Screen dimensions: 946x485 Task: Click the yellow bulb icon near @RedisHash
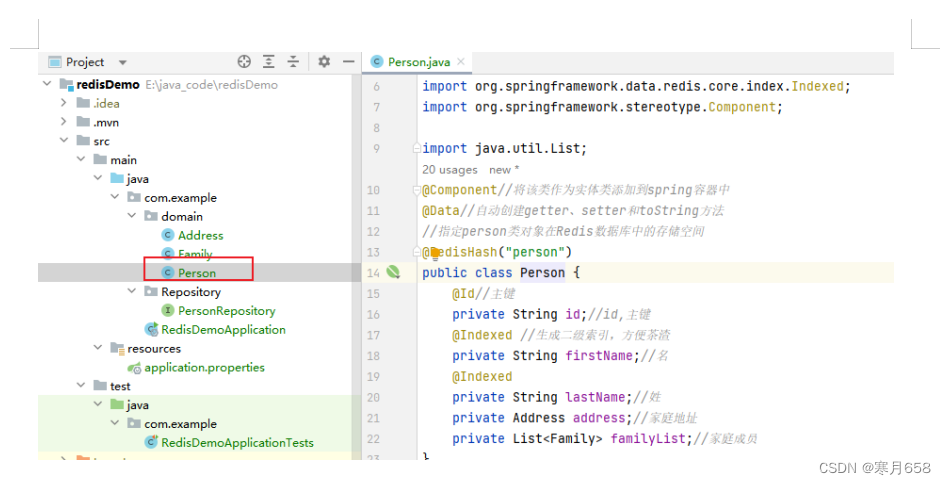(x=434, y=253)
